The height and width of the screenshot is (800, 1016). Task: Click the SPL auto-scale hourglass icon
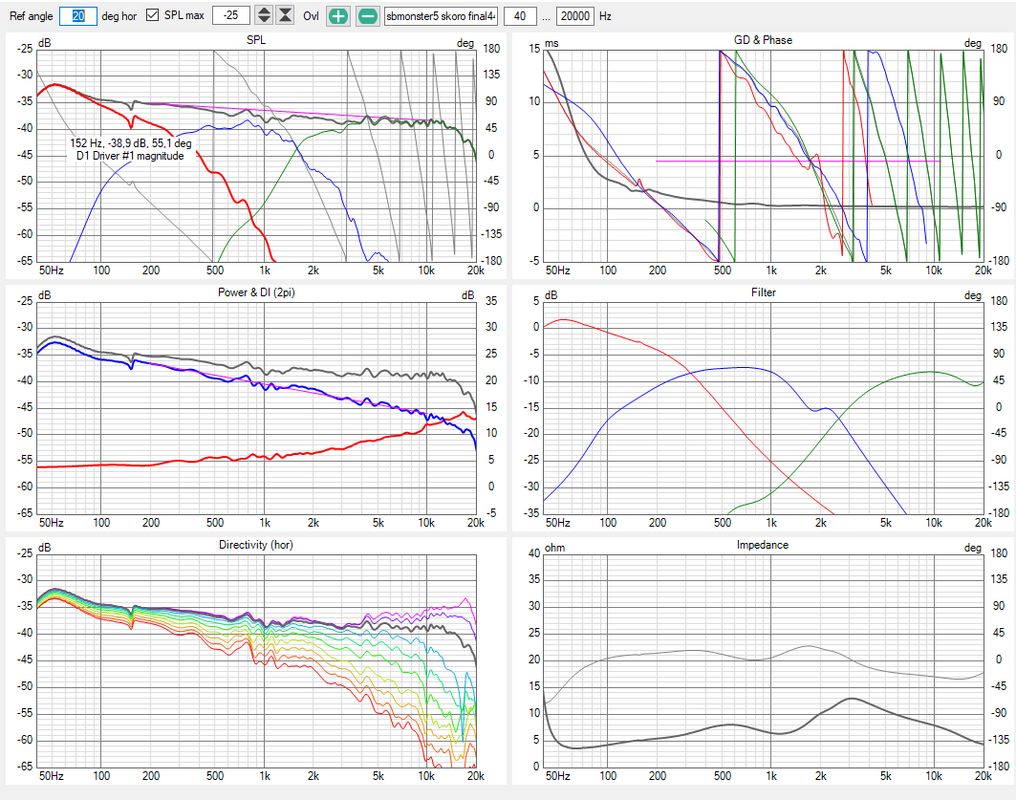285,16
